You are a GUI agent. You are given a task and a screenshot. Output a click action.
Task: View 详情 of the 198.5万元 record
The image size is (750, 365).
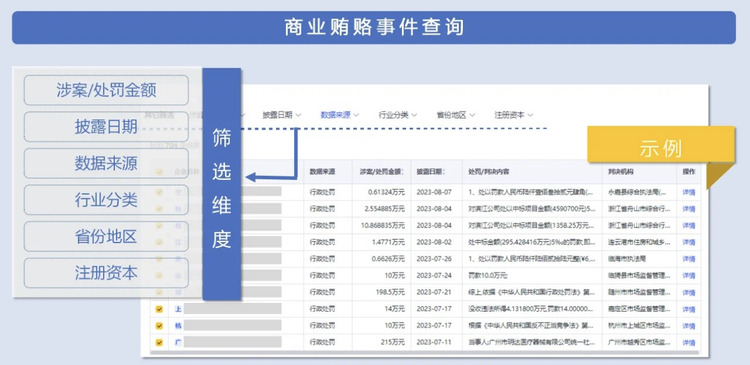tap(688, 292)
